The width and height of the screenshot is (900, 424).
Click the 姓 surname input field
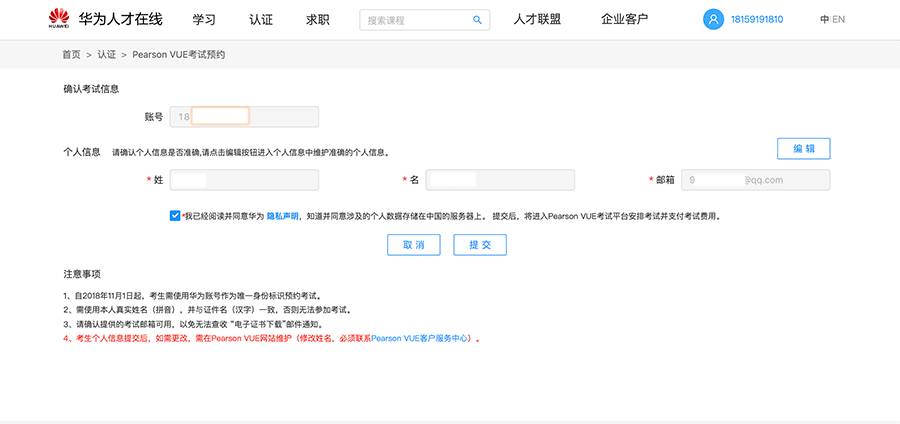point(244,180)
